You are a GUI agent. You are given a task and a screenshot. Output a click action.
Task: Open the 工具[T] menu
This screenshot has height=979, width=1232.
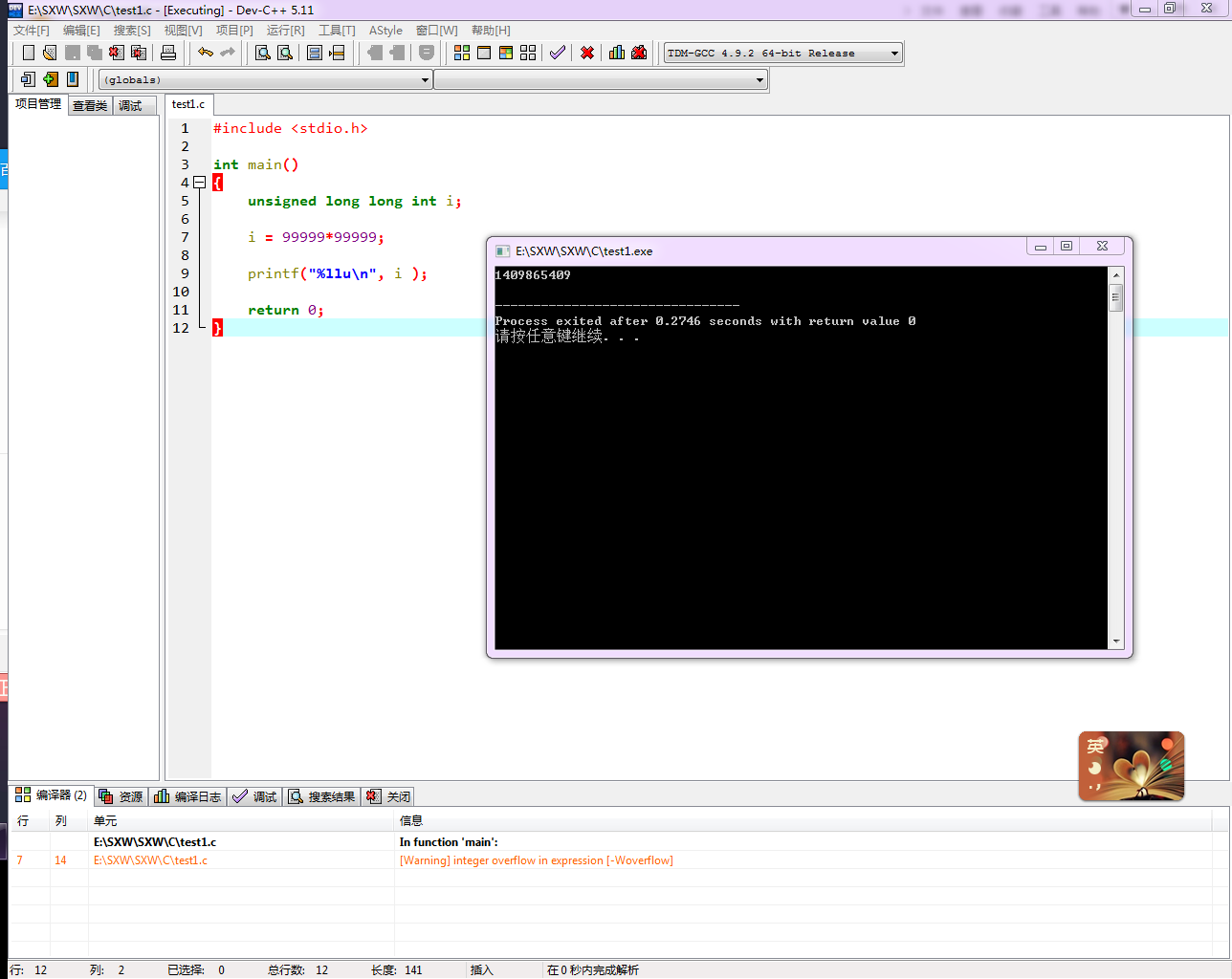337,31
